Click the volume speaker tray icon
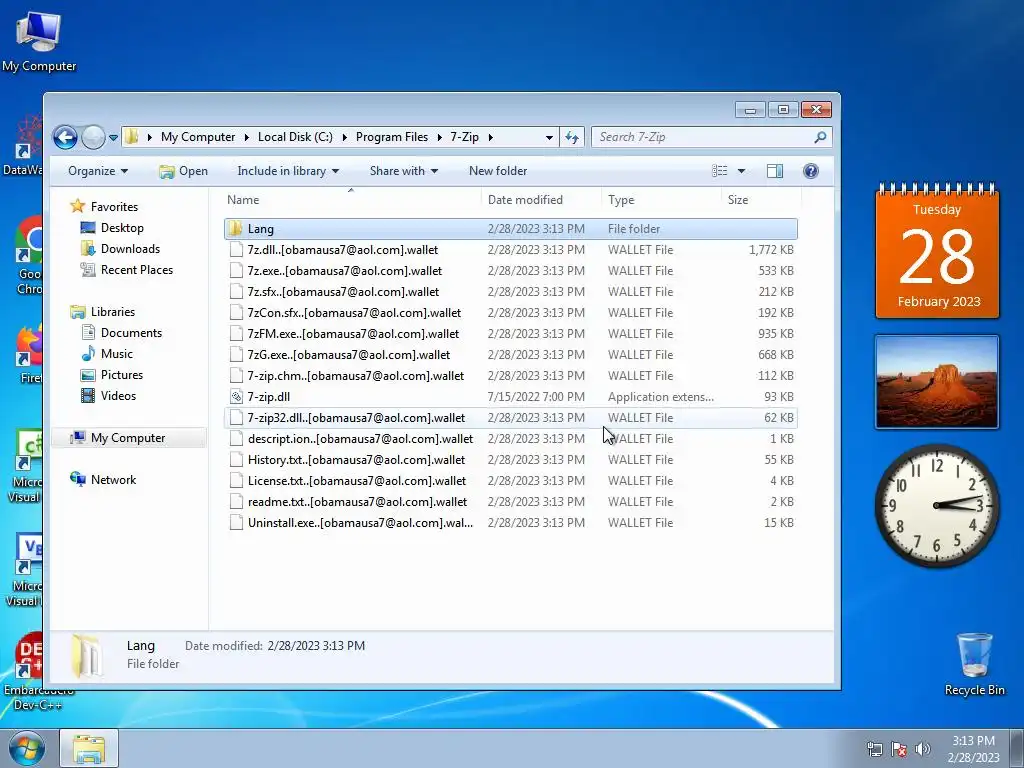Screen dimensions: 1024x768 click(x=923, y=749)
